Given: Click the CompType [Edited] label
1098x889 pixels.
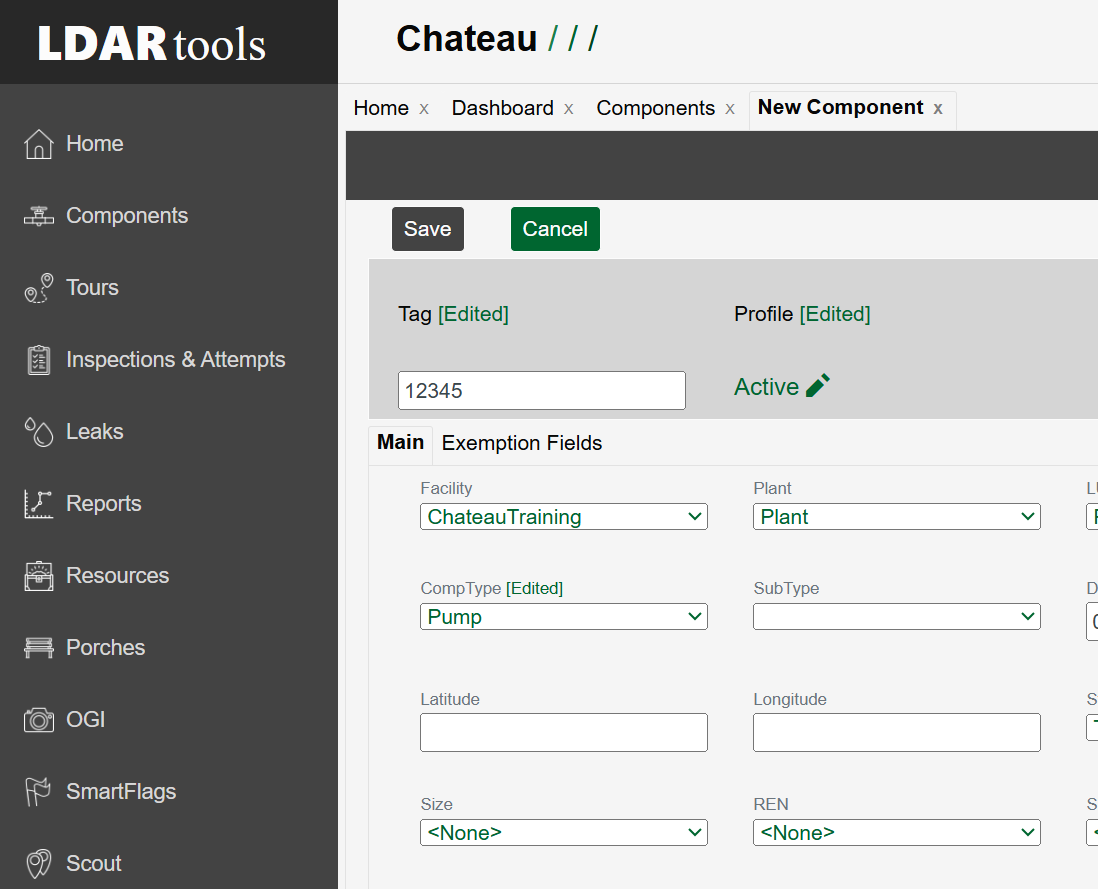Looking at the screenshot, I should tap(492, 588).
